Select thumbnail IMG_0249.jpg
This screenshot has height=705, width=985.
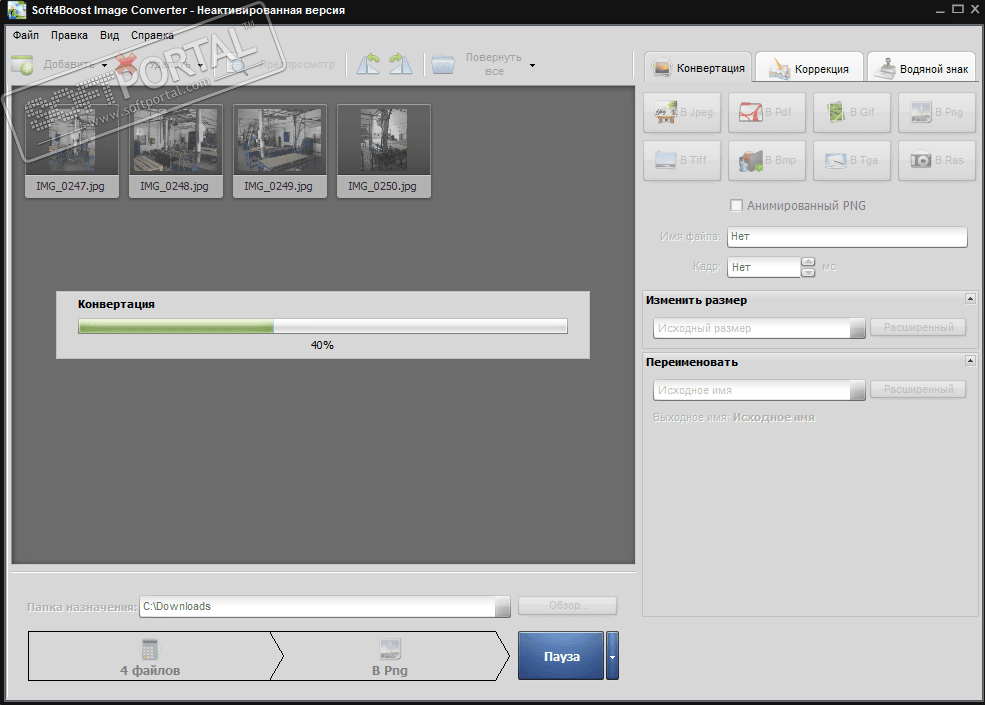tap(280, 151)
